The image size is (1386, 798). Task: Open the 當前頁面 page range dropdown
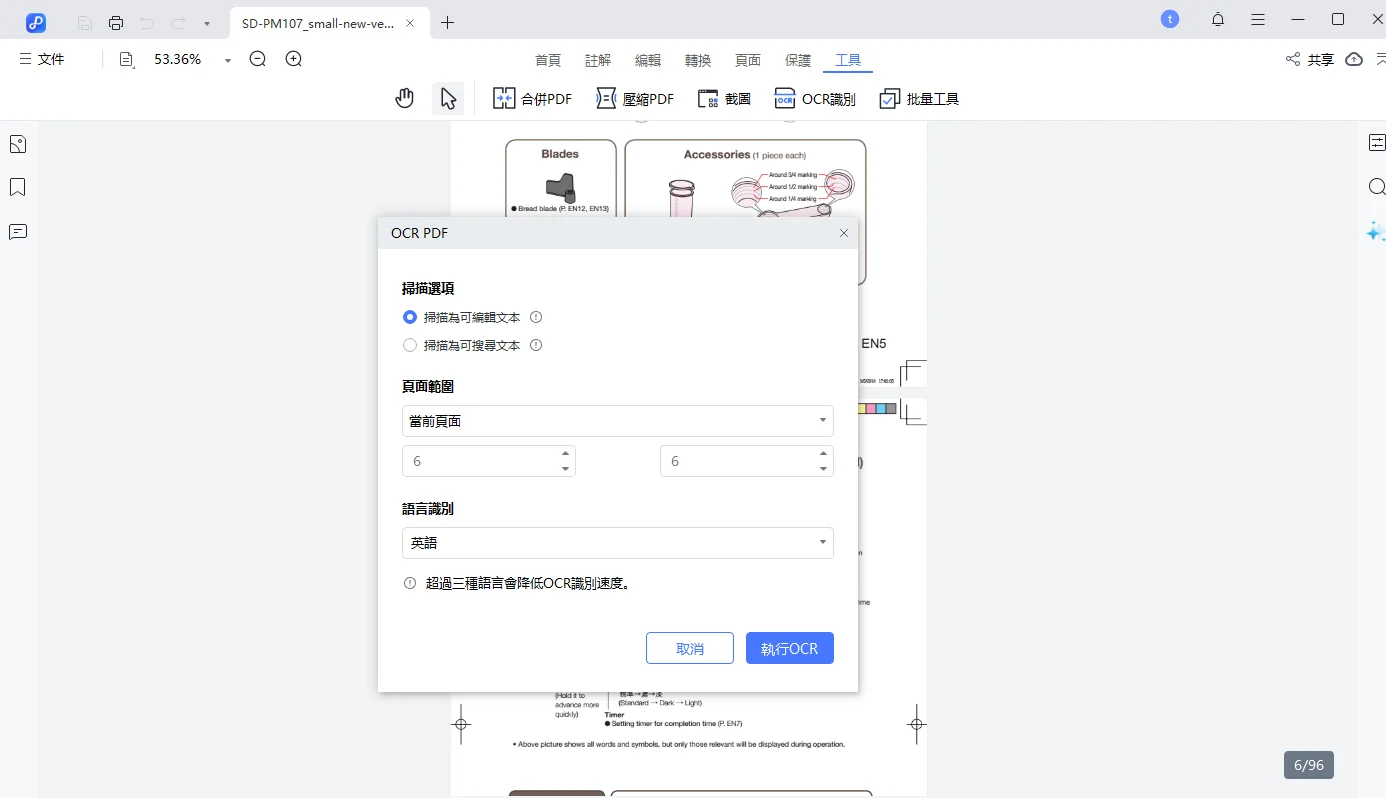pyautogui.click(x=618, y=421)
